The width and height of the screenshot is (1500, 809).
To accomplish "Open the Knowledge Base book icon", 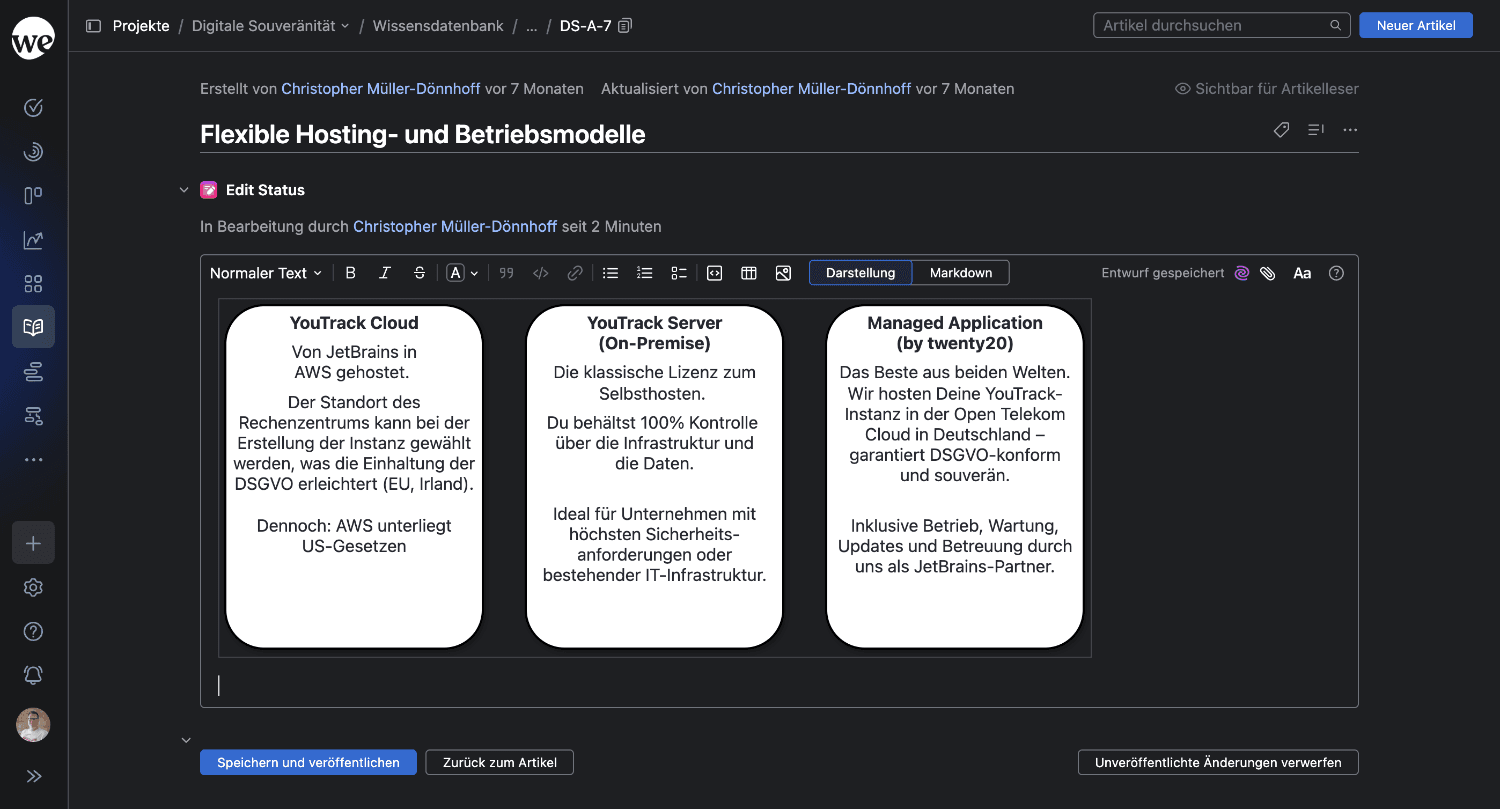I will point(33,327).
